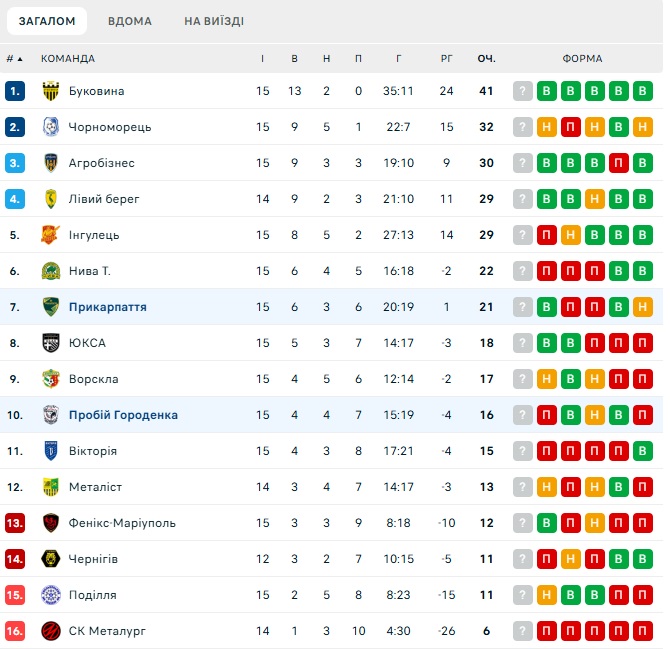
Task: Click the Лівий берег club crest
Action: point(51,199)
